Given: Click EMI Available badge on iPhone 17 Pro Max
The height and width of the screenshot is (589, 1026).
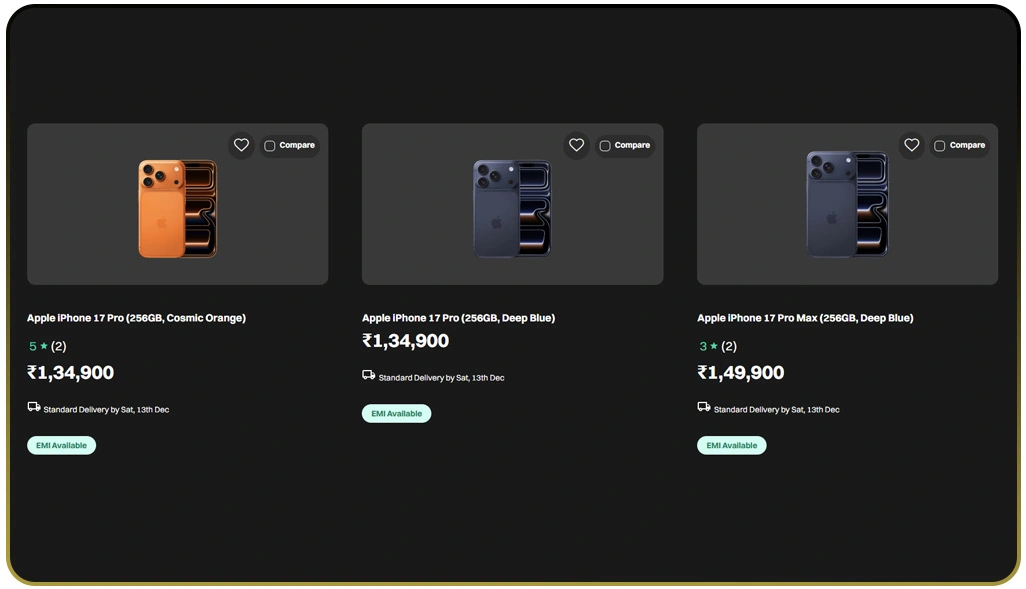Looking at the screenshot, I should tap(732, 445).
